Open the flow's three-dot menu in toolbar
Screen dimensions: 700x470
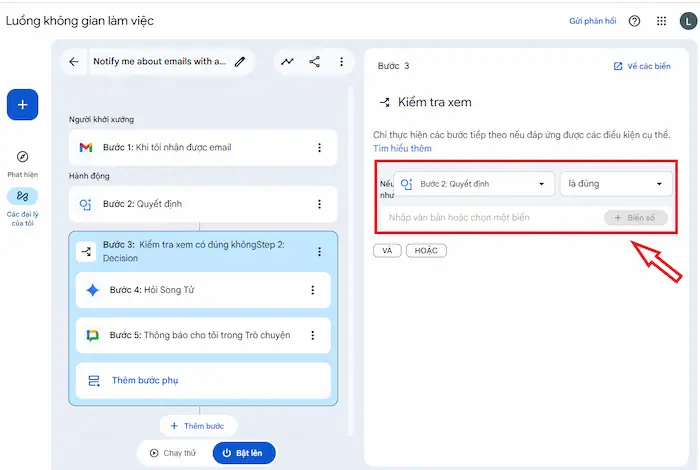pyautogui.click(x=342, y=62)
